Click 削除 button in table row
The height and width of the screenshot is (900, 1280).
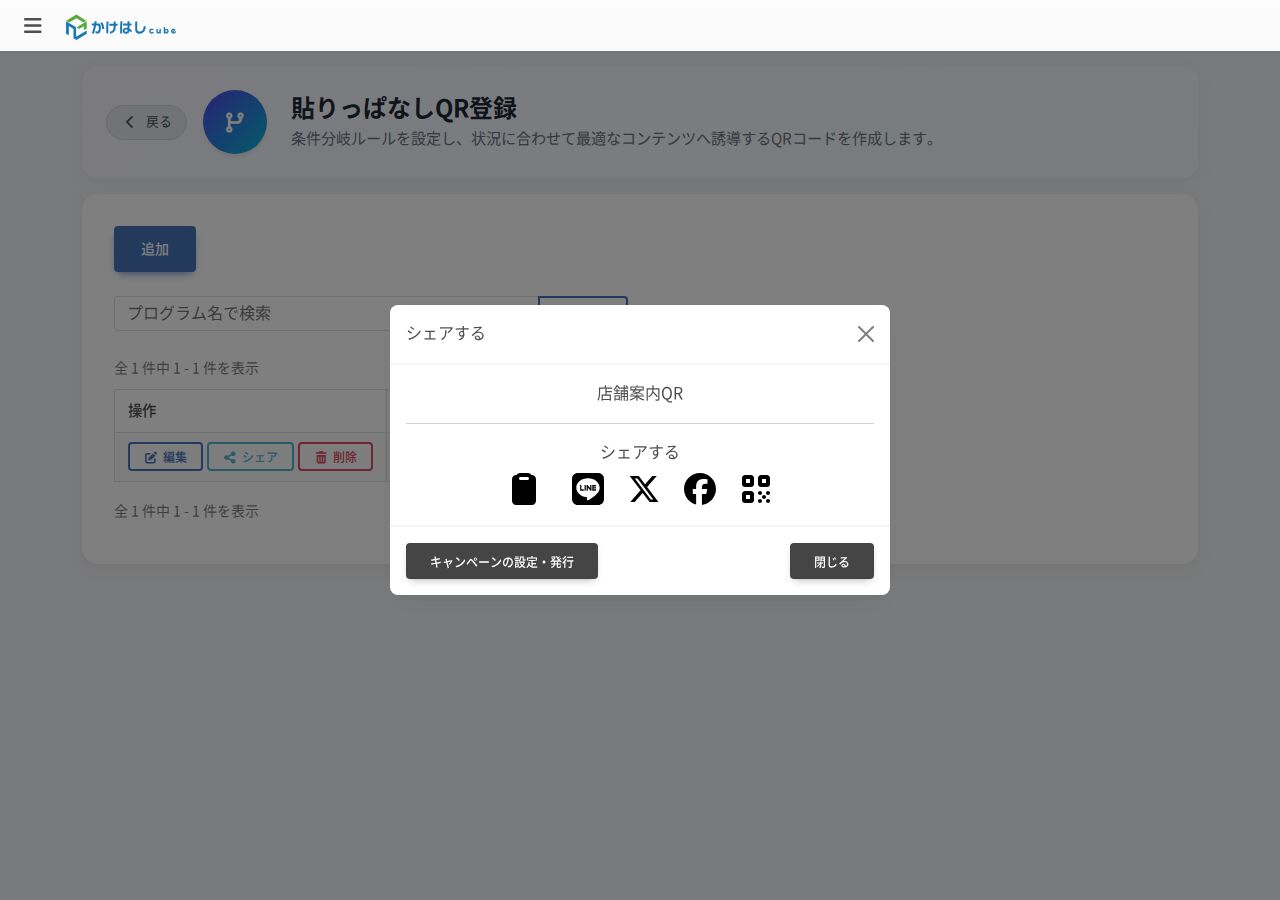click(335, 457)
